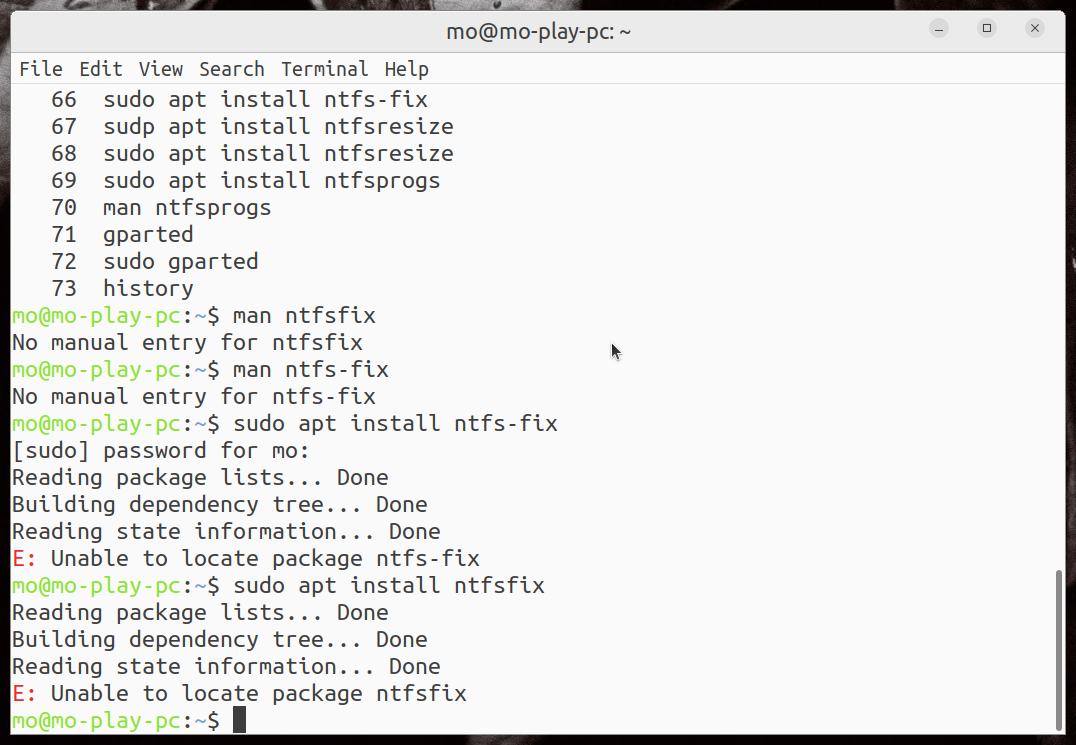Open the Edit menu
Viewport: 1076px width, 745px height.
(x=101, y=69)
